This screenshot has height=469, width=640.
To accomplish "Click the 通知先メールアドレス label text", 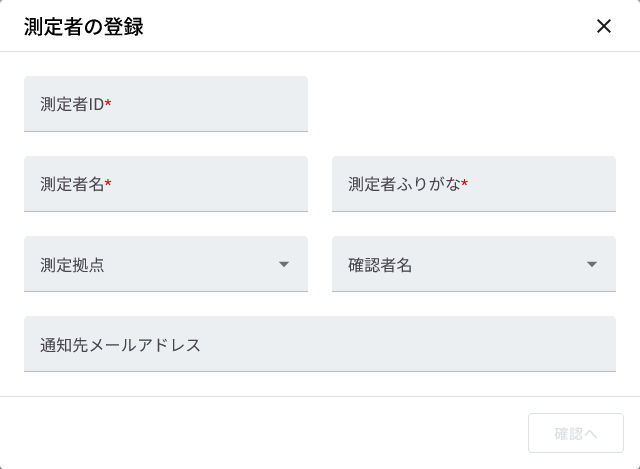I will click(x=120, y=345).
